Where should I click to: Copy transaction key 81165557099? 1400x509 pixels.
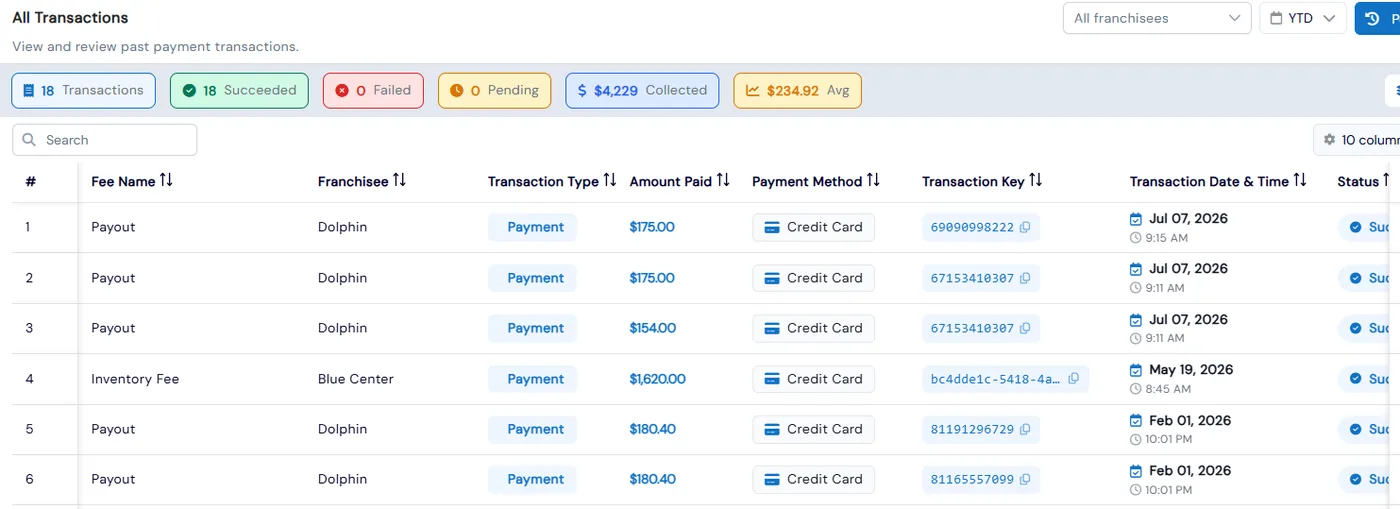tap(1024, 479)
